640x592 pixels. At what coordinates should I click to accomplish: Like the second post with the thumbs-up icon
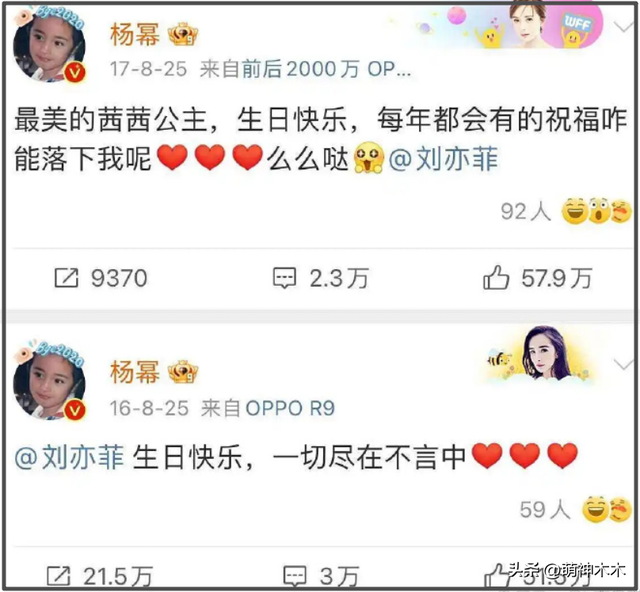(x=496, y=576)
